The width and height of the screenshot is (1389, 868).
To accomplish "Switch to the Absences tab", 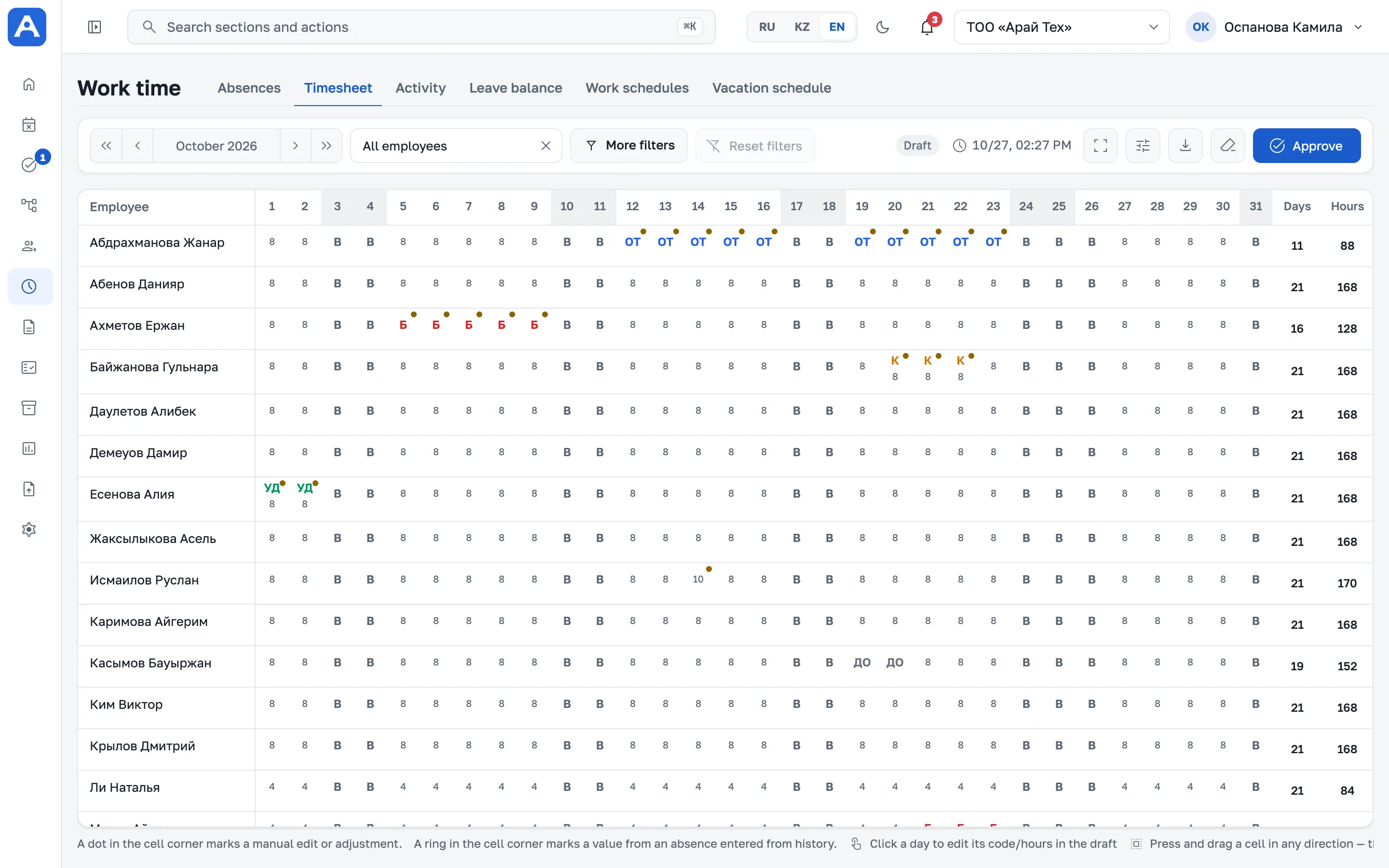I will [249, 88].
